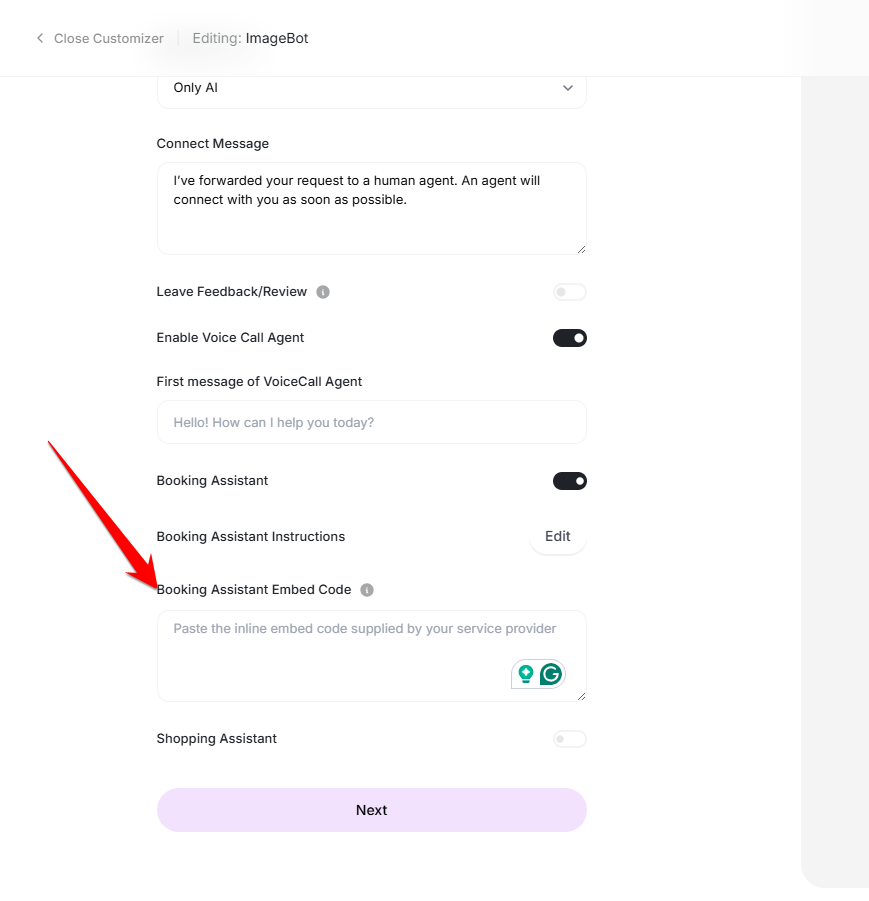This screenshot has width=869, height=901.
Task: Click the Close Customizer link
Action: click(108, 39)
